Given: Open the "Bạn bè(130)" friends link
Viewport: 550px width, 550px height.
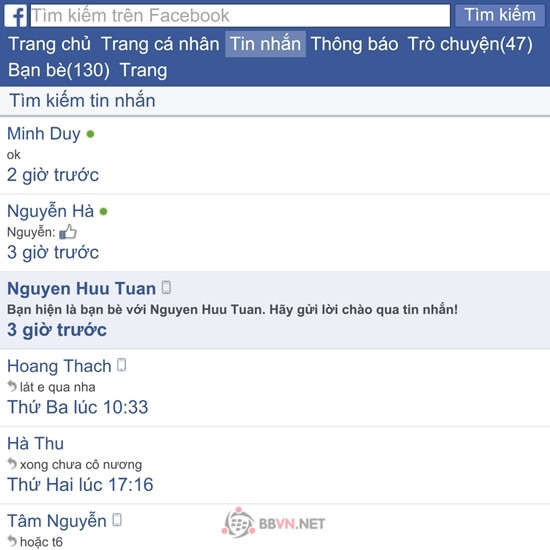Looking at the screenshot, I should pos(59,70).
